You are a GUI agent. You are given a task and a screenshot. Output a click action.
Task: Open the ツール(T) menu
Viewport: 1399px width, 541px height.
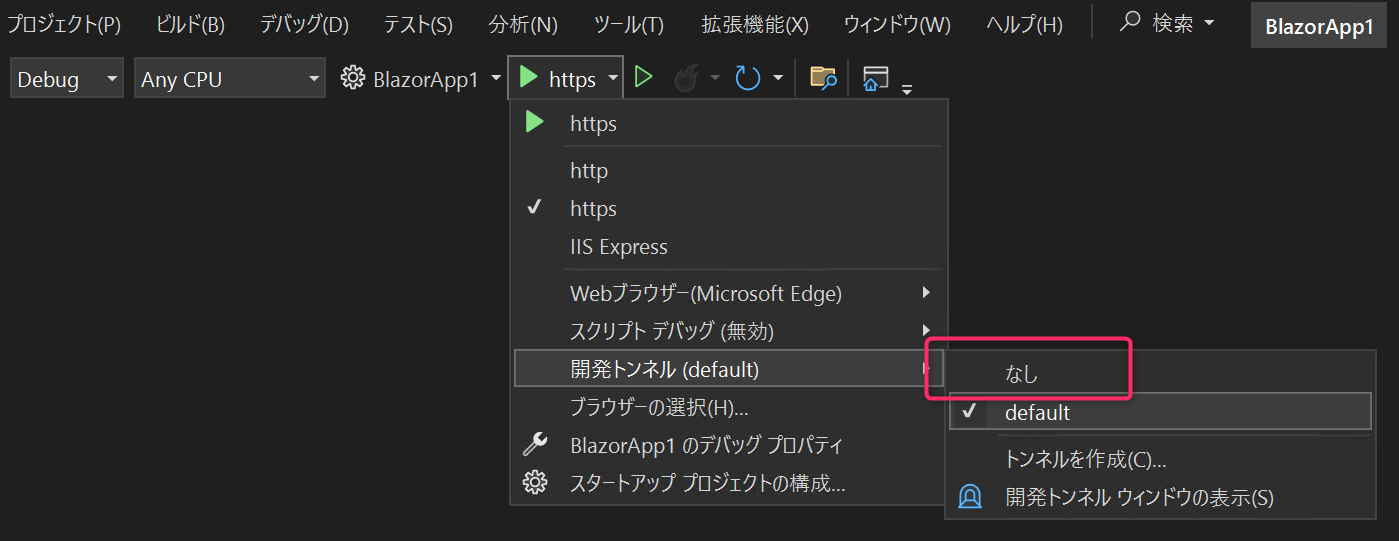point(628,25)
